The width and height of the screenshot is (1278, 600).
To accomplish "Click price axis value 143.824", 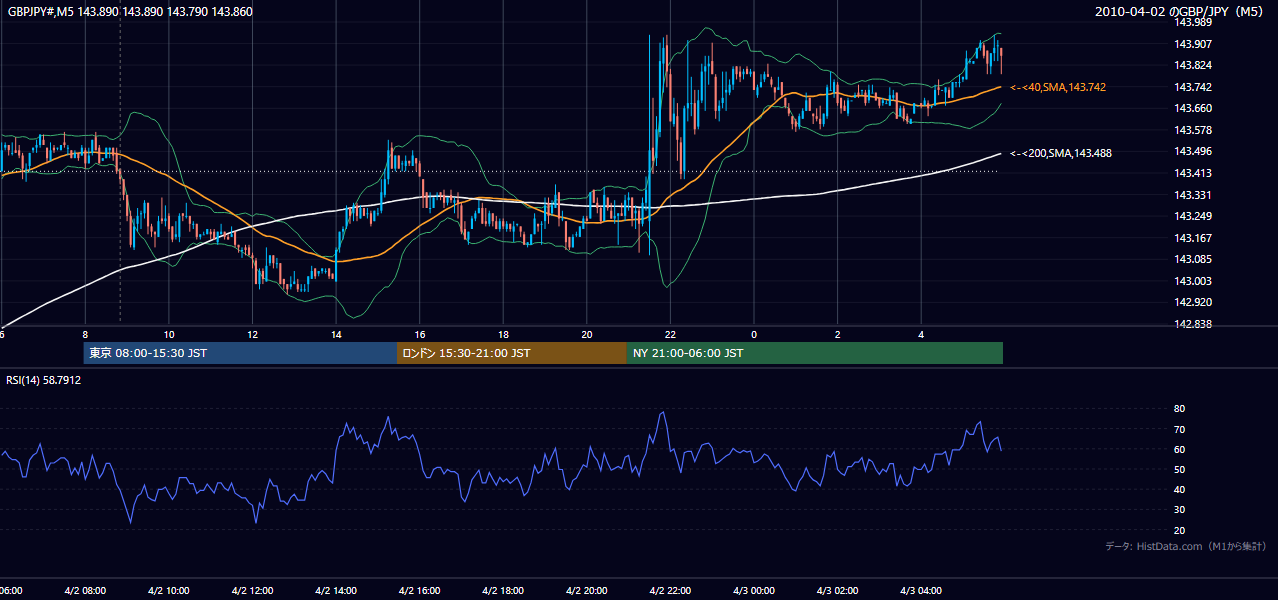I will point(1193,65).
